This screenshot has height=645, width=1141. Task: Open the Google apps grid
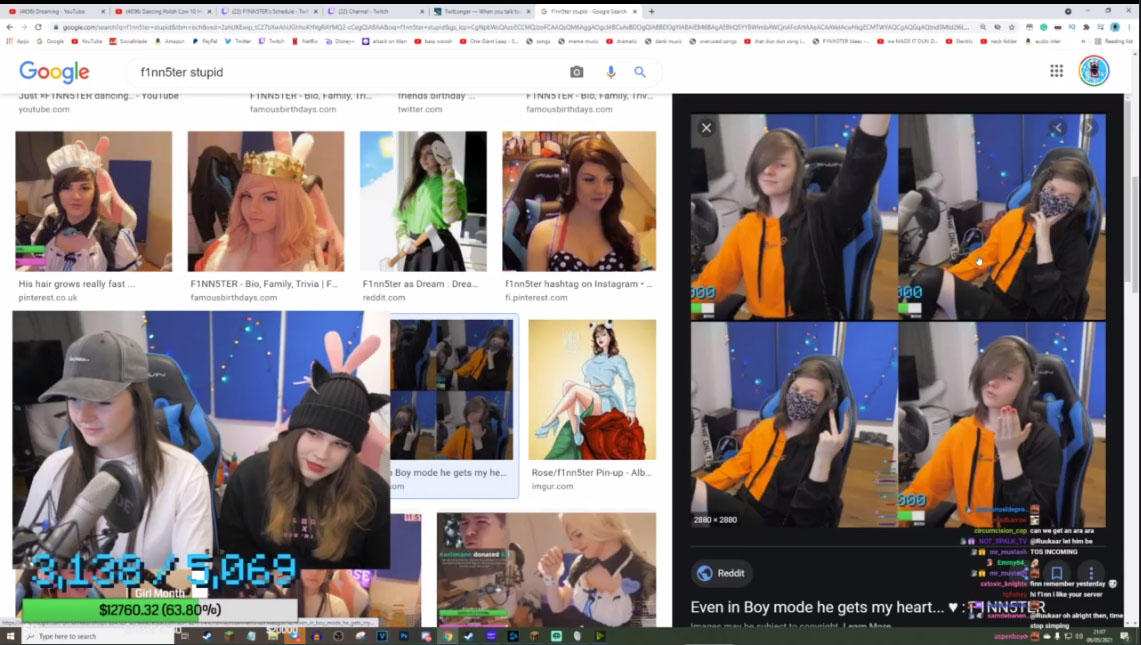click(1056, 71)
